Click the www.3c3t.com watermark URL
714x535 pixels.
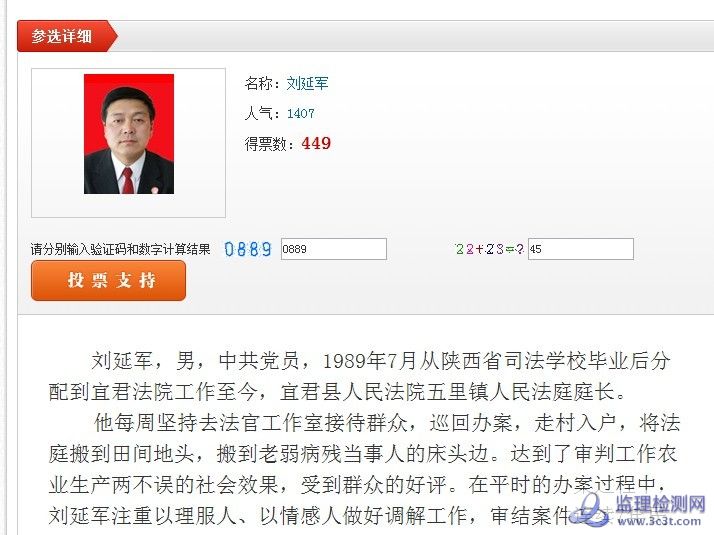pos(659,520)
